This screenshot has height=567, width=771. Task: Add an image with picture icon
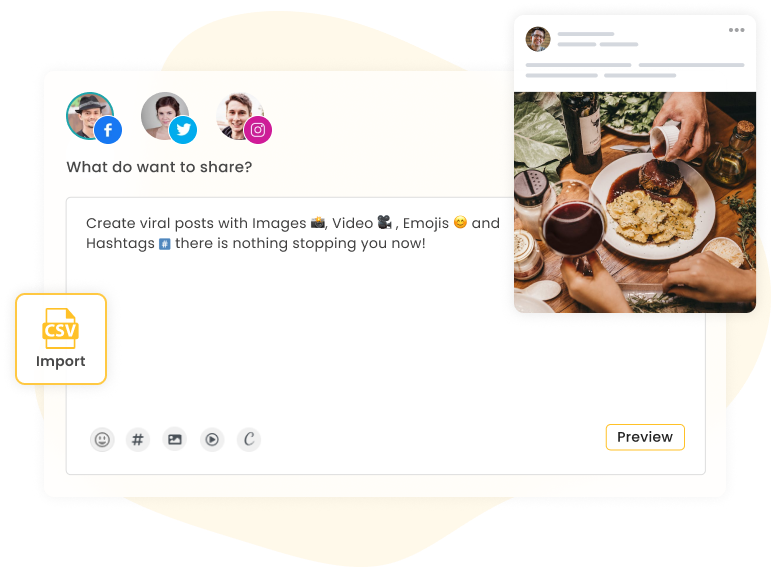pos(175,439)
